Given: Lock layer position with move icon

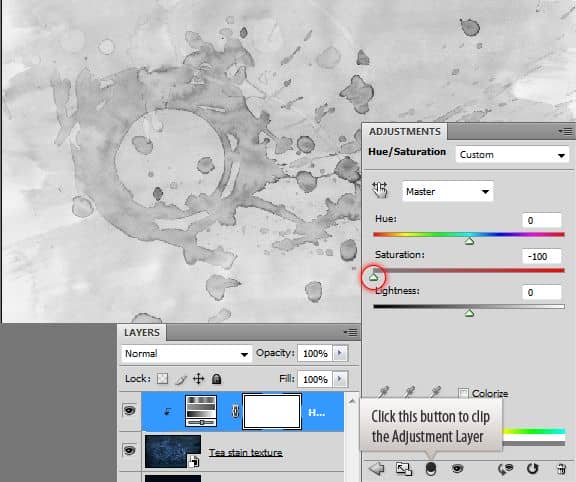Looking at the screenshot, I should pyautogui.click(x=198, y=378).
